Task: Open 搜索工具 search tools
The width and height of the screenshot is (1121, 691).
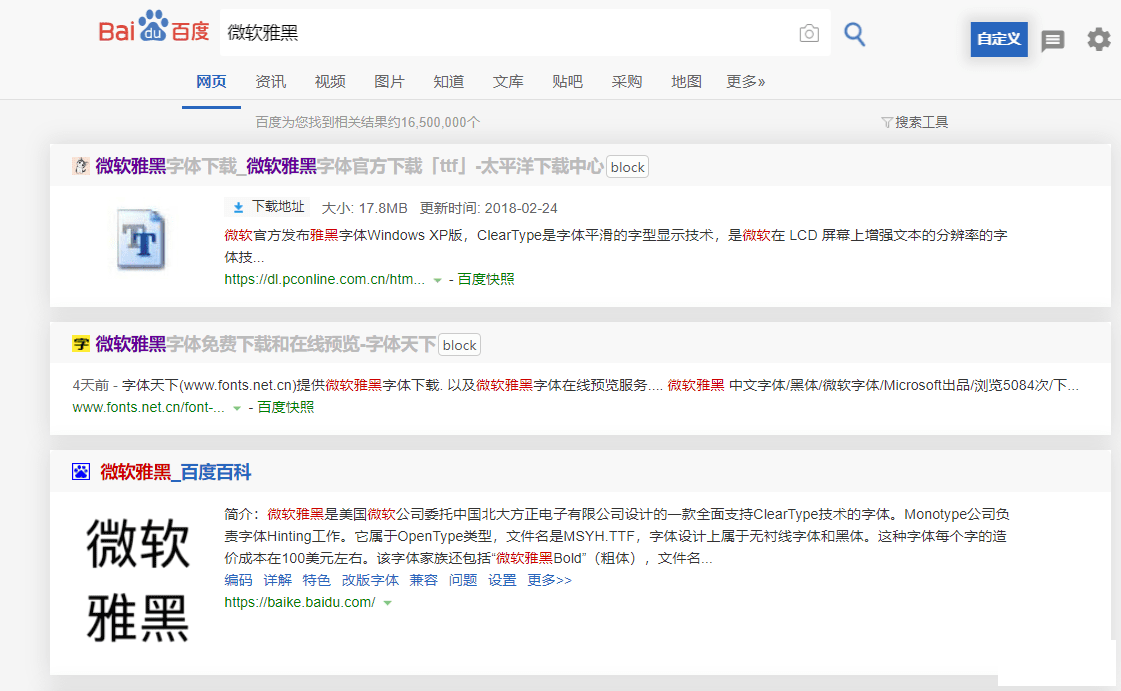Action: click(914, 123)
